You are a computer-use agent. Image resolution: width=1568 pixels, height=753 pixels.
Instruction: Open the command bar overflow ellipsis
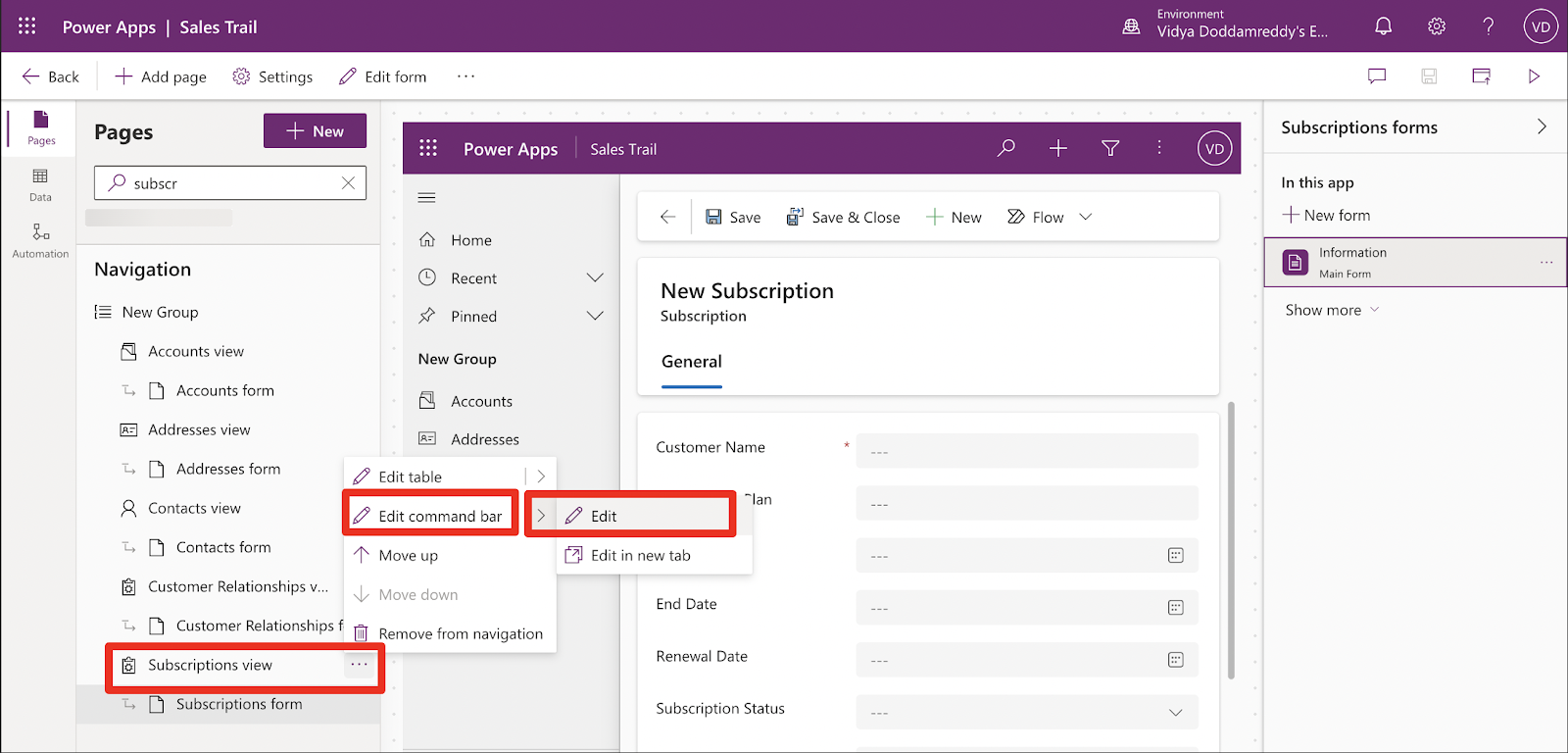(465, 76)
